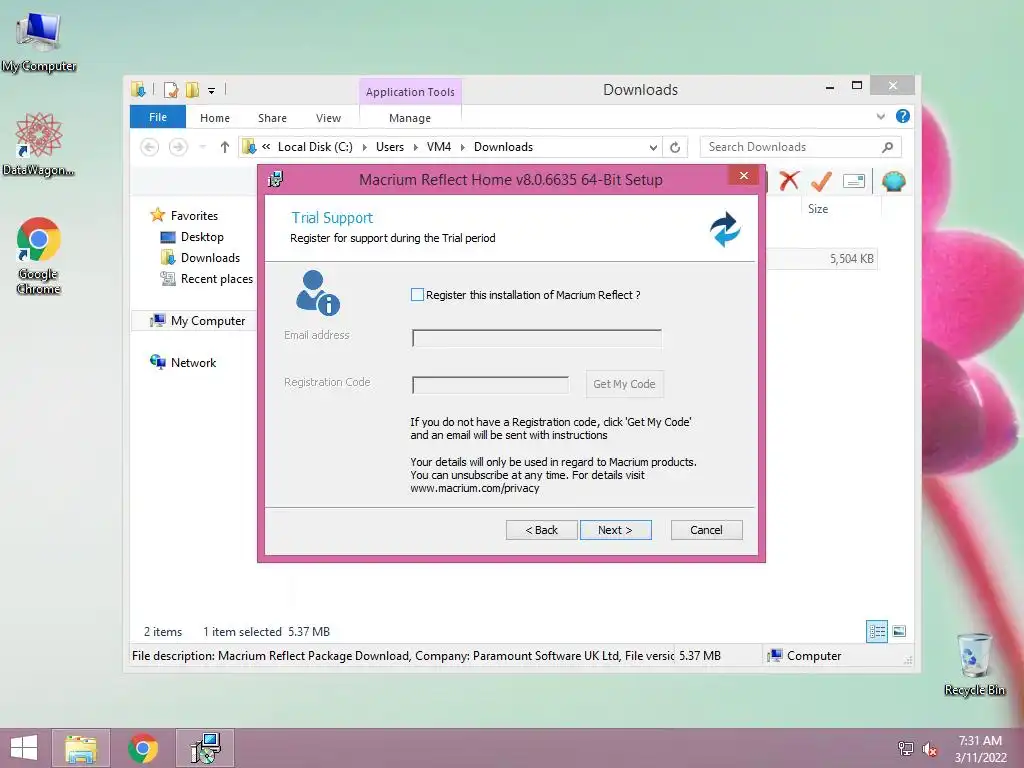
Task: Cancel the Macrium Reflect setup
Action: [x=706, y=530]
